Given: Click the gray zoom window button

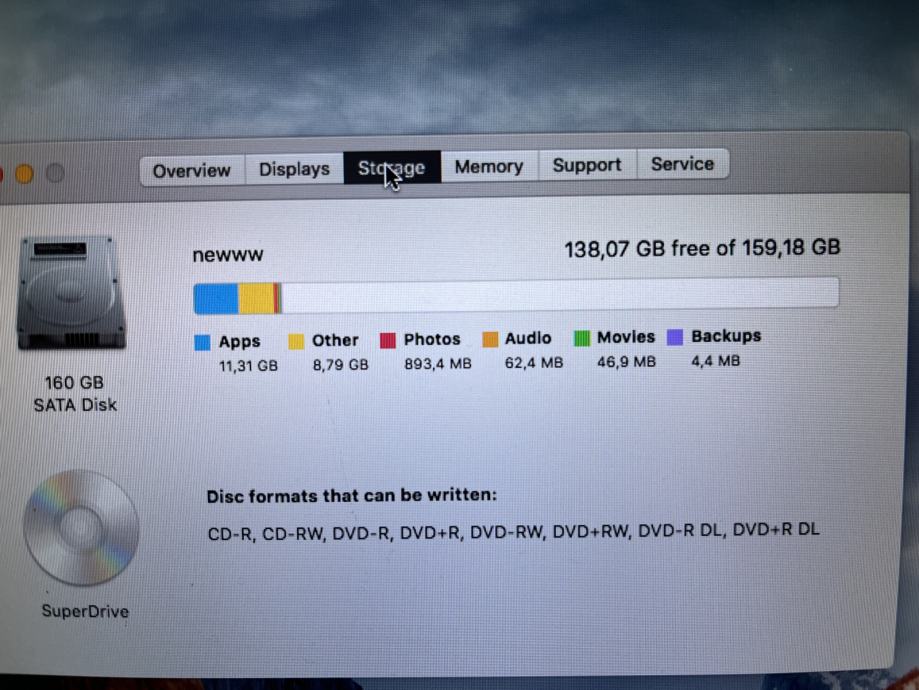Looking at the screenshot, I should (x=56, y=173).
